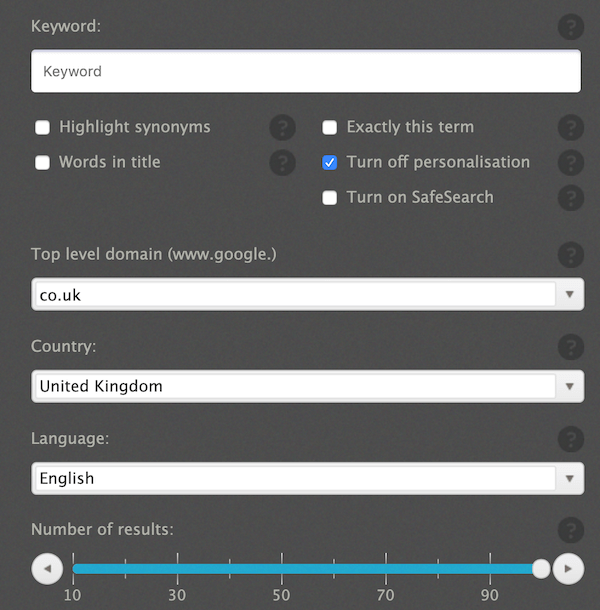600x610 pixels.
Task: Check the Exactly this term option
Action: [330, 127]
